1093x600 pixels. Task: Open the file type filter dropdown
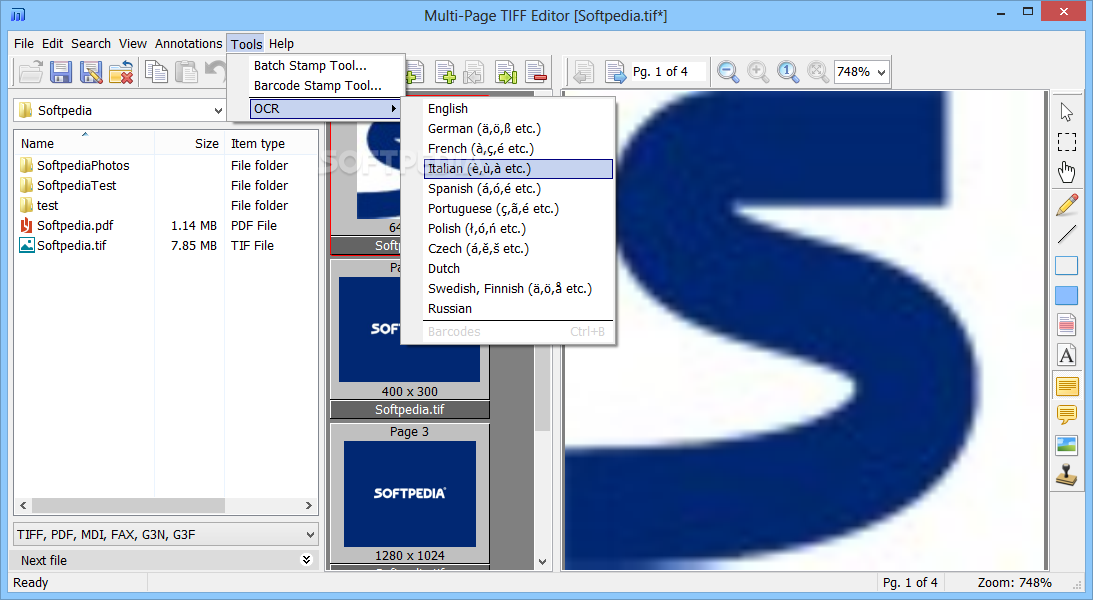(x=310, y=534)
